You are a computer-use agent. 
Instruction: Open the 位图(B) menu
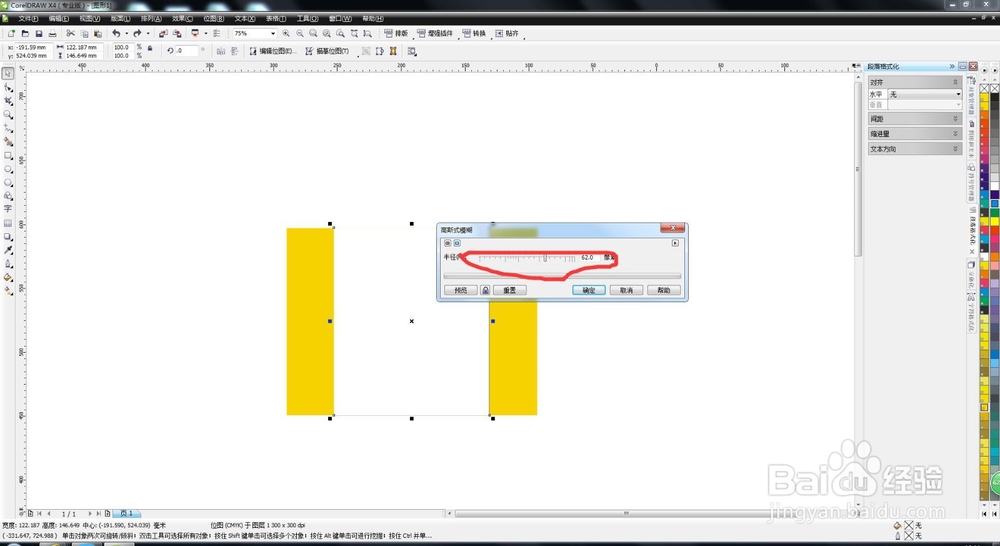click(x=214, y=18)
